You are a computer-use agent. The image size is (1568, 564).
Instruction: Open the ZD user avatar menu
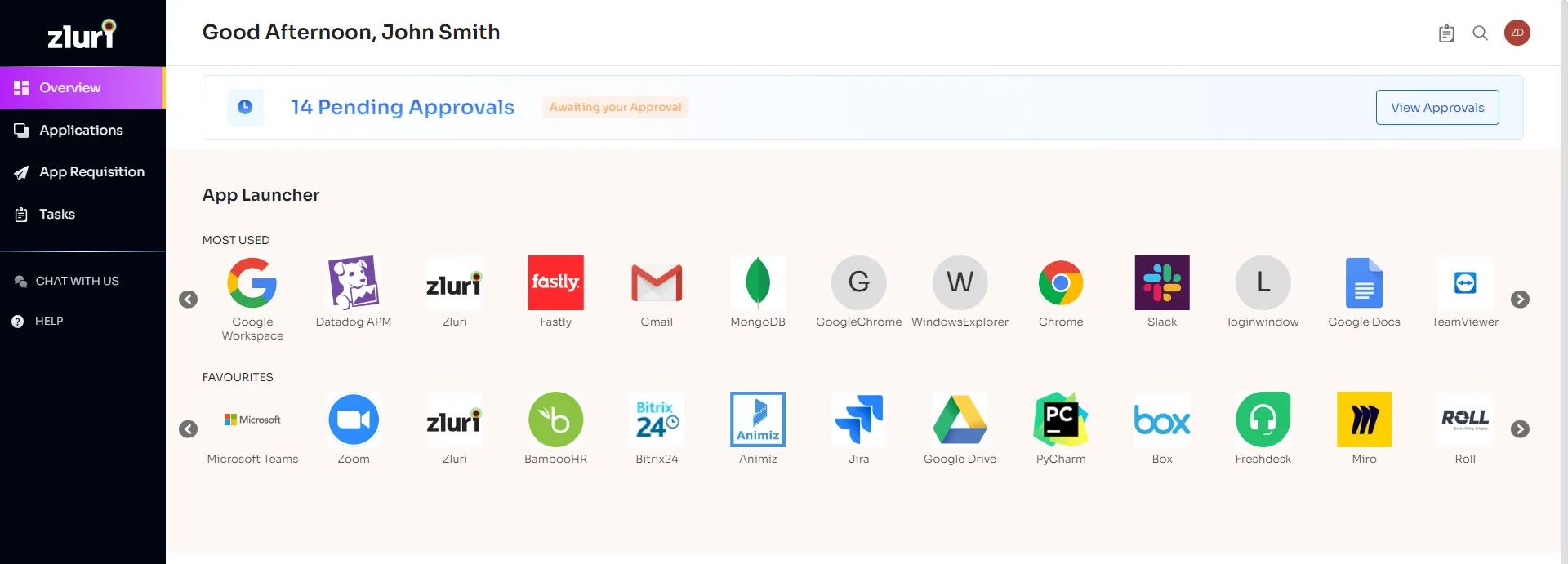[1517, 33]
